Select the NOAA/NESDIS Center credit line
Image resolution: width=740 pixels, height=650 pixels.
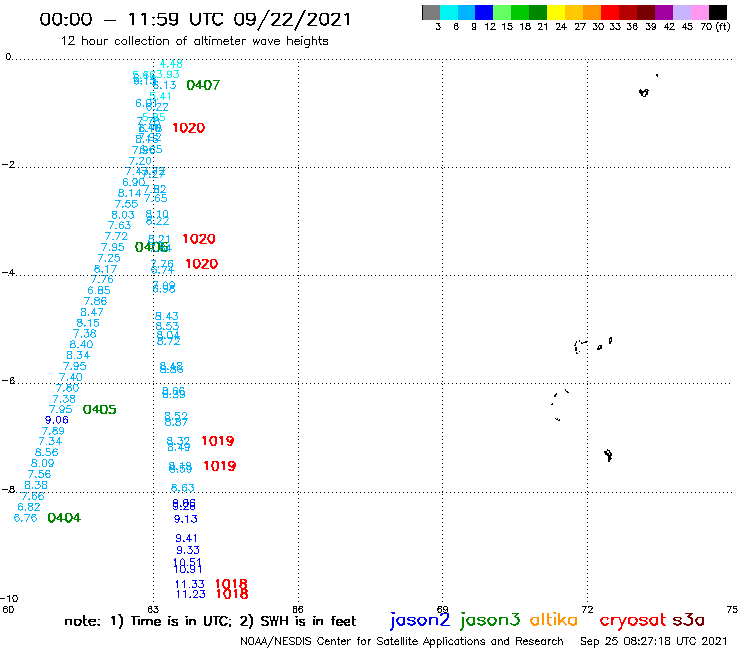tap(402, 642)
